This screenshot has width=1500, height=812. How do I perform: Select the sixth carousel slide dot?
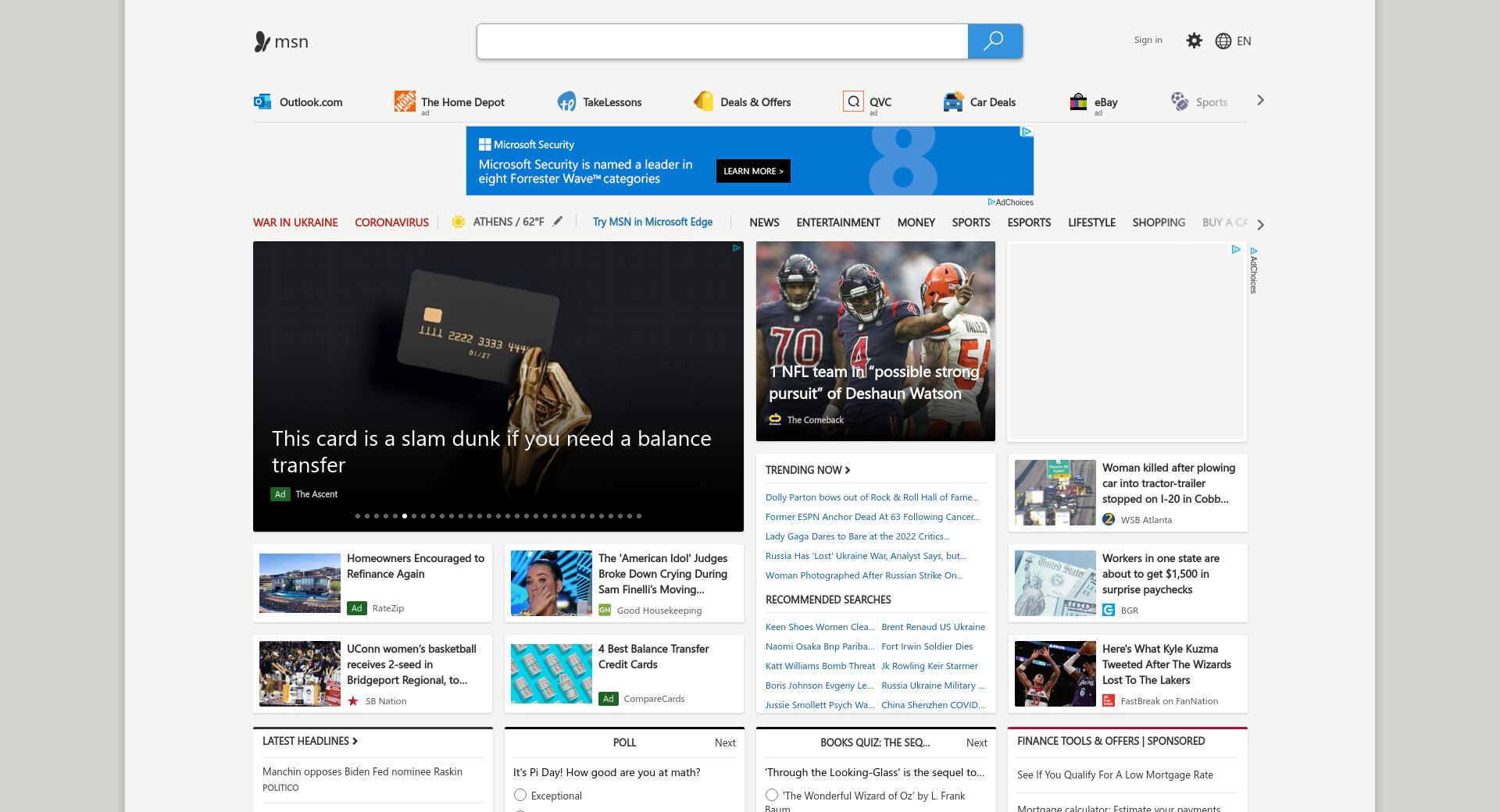coord(405,516)
